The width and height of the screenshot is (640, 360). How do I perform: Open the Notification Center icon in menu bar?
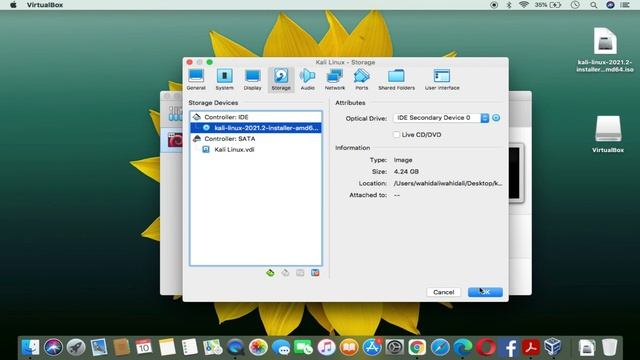click(625, 5)
